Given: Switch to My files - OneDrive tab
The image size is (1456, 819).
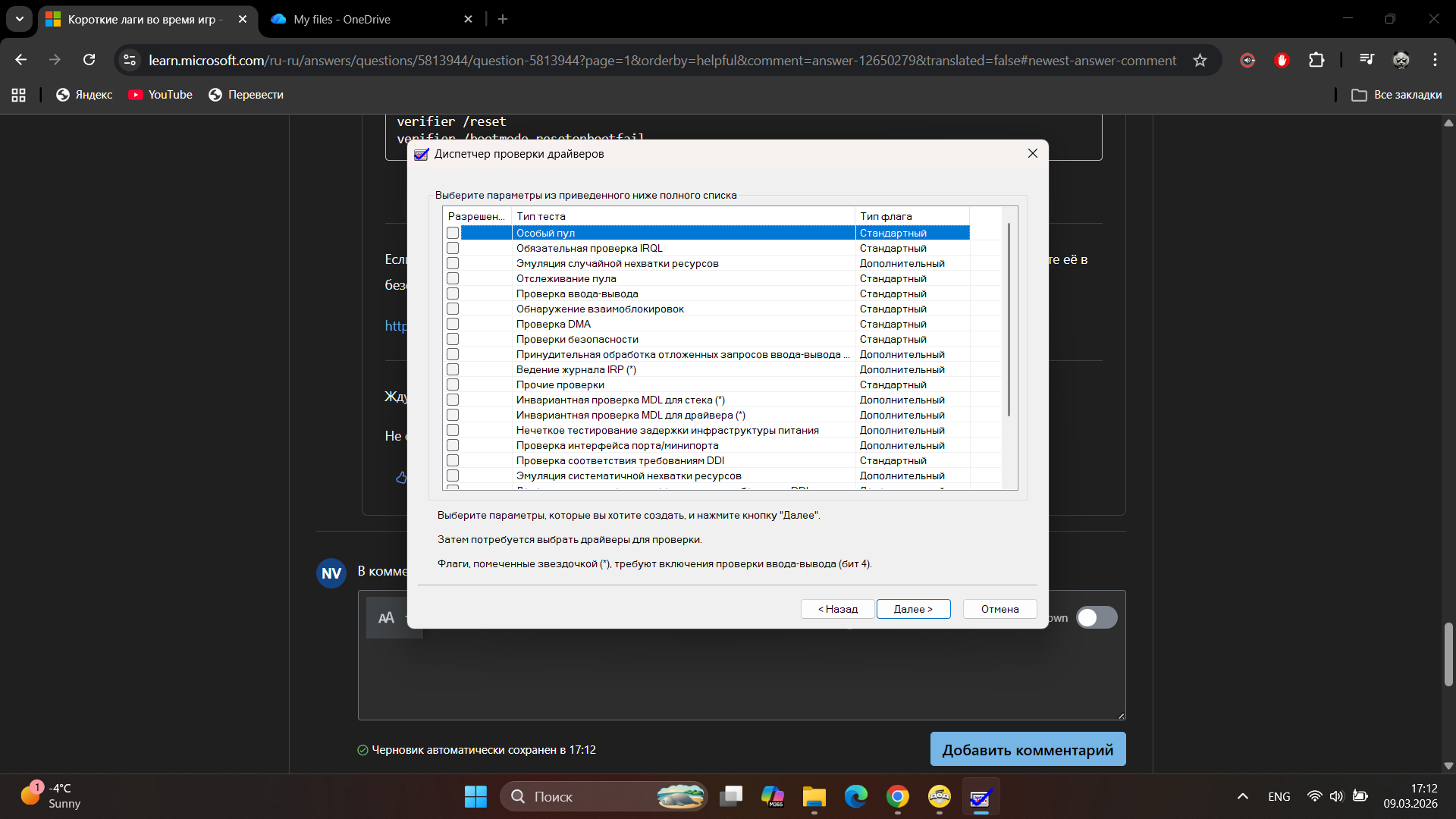Looking at the screenshot, I should click(372, 19).
